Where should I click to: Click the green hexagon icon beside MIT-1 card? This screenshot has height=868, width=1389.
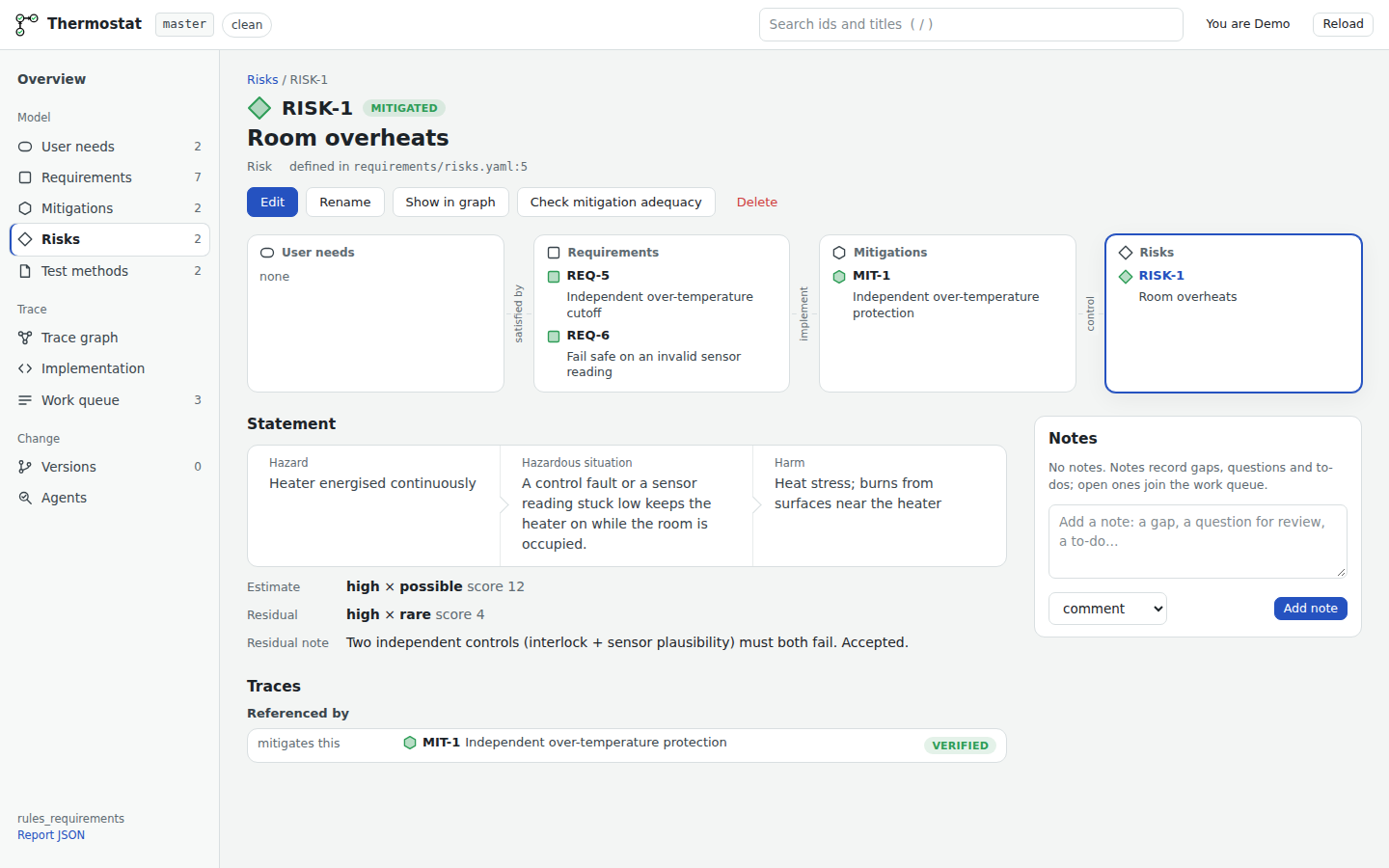(839, 277)
